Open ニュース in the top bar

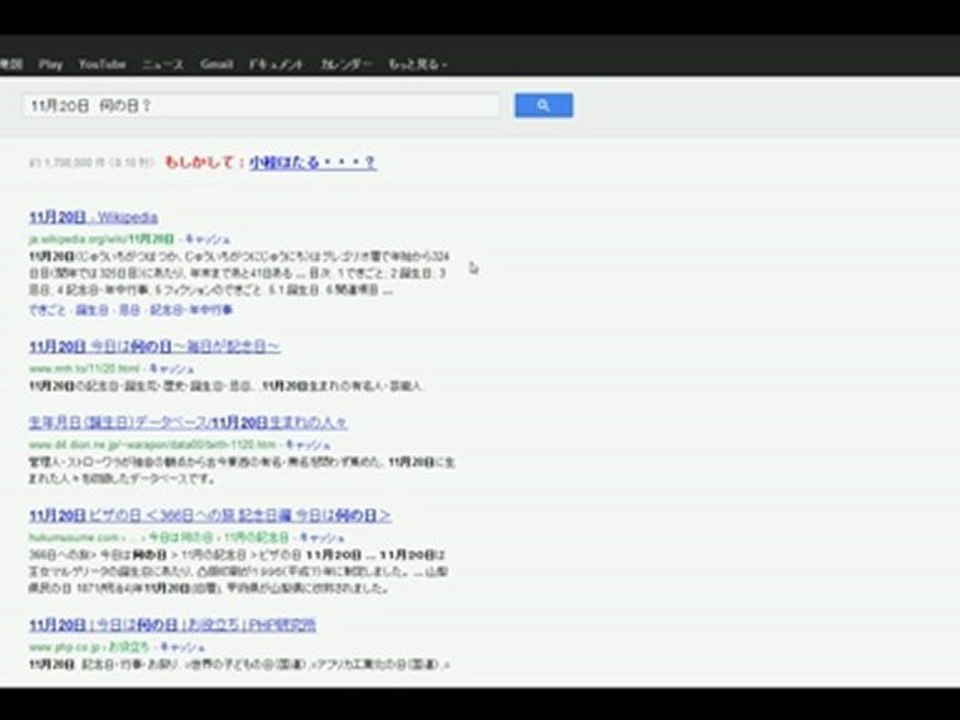pos(163,64)
